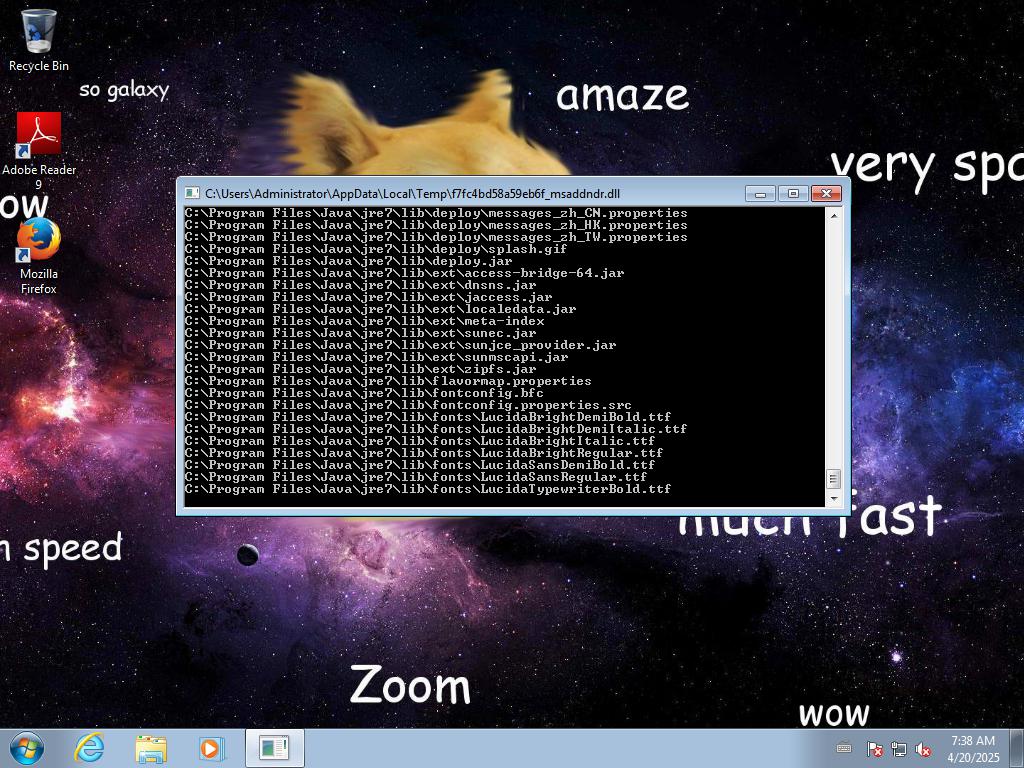Click the console scrollbar thumb
Viewport: 1024px width, 768px height.
click(833, 479)
